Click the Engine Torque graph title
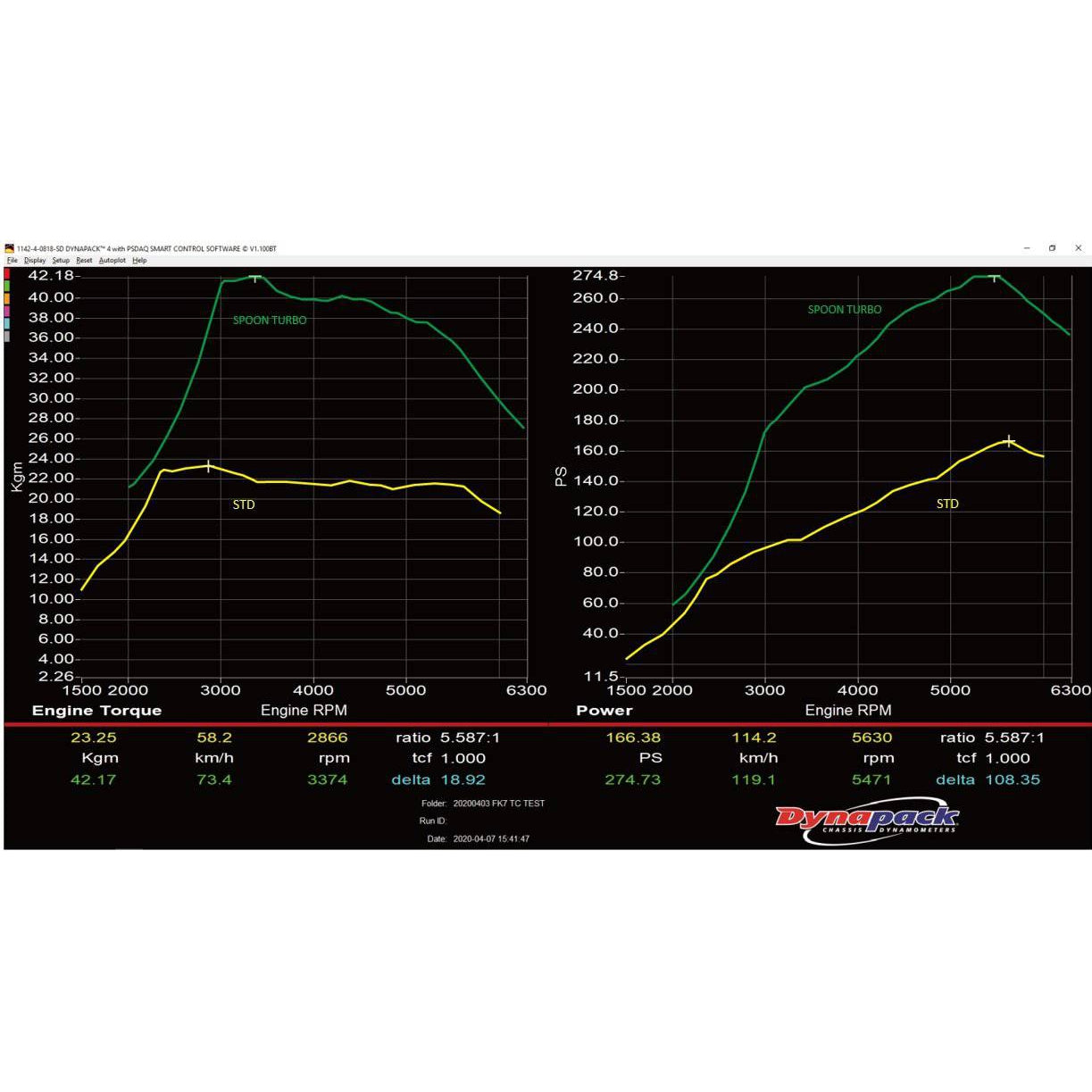This screenshot has height=1092, width=1092. 96,711
